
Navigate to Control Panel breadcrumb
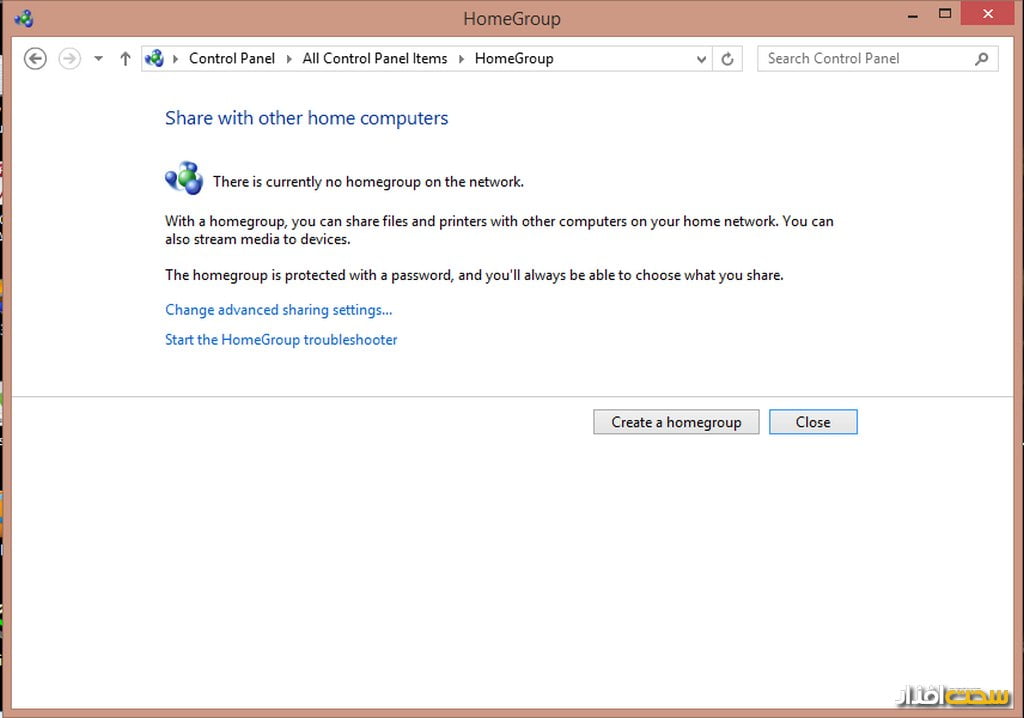(x=231, y=59)
